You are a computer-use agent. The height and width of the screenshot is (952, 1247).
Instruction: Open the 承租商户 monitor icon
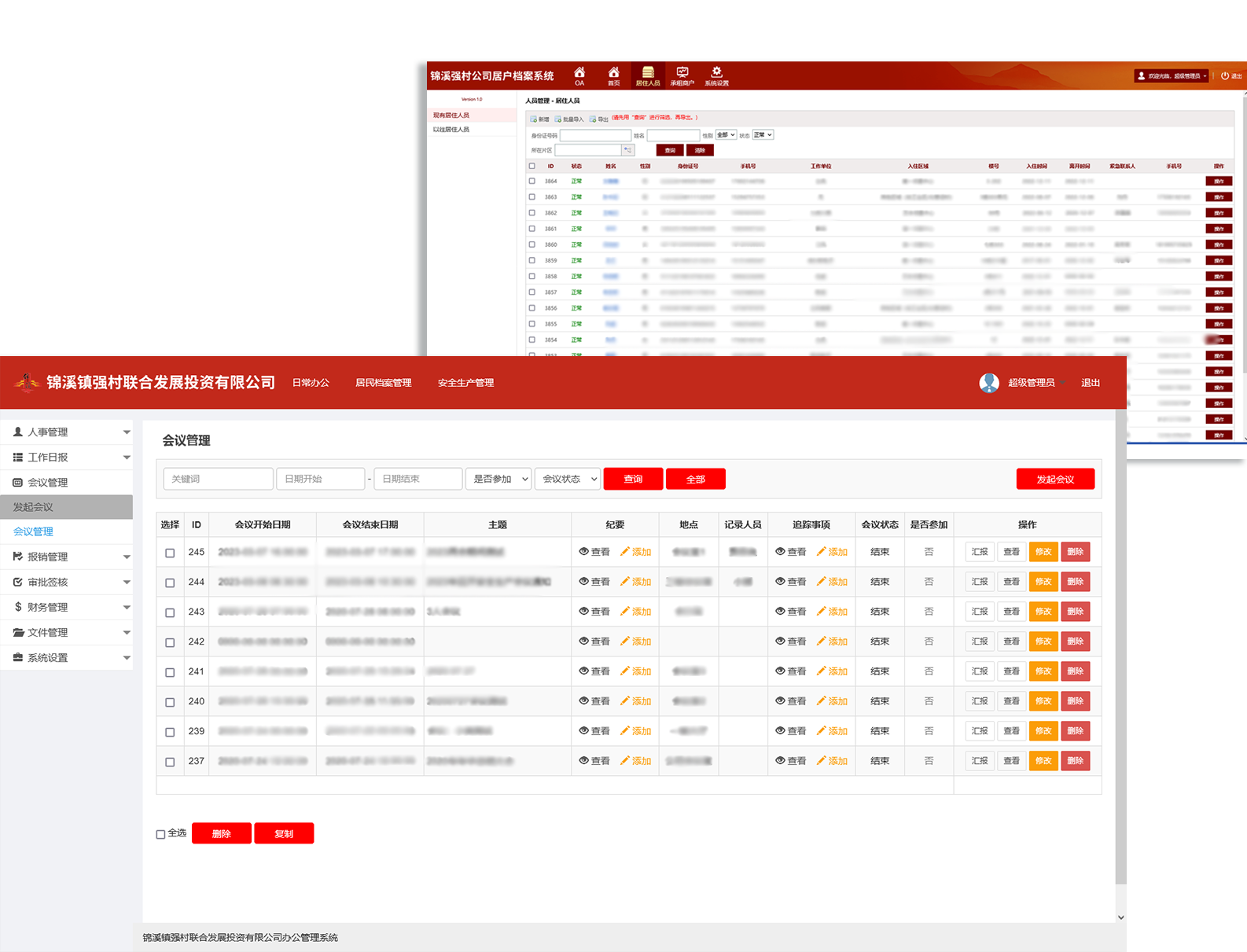[682, 73]
